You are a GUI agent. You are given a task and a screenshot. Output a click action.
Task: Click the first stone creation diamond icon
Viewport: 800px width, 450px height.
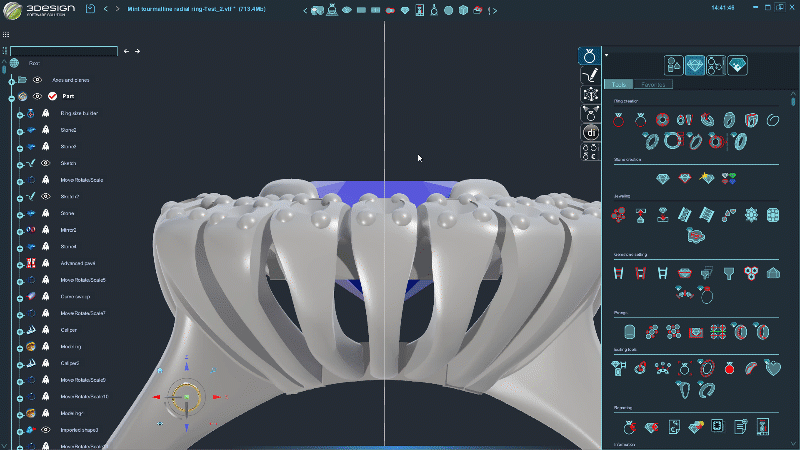tap(665, 178)
